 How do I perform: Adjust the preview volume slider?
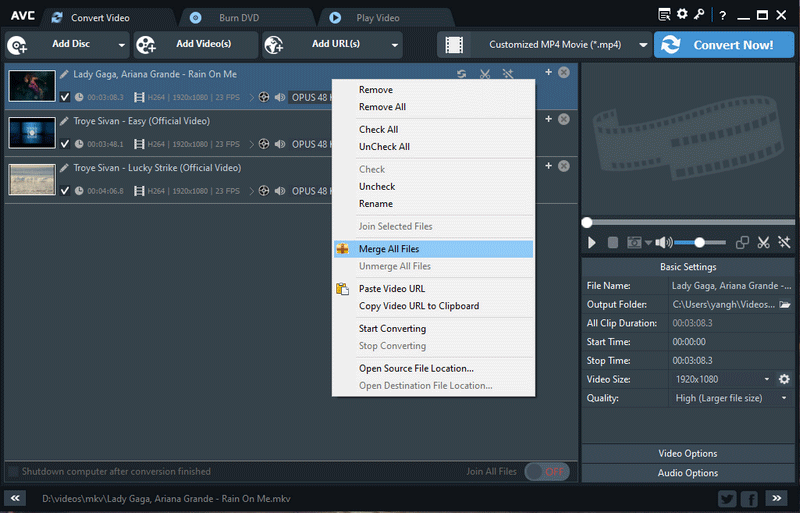coord(700,242)
